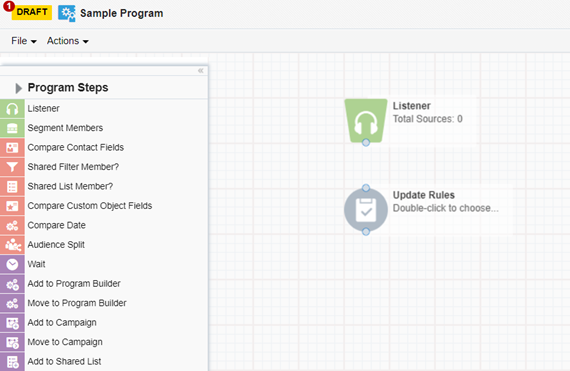Click the Add to Campaign icon
The height and width of the screenshot is (371, 570).
[12, 323]
